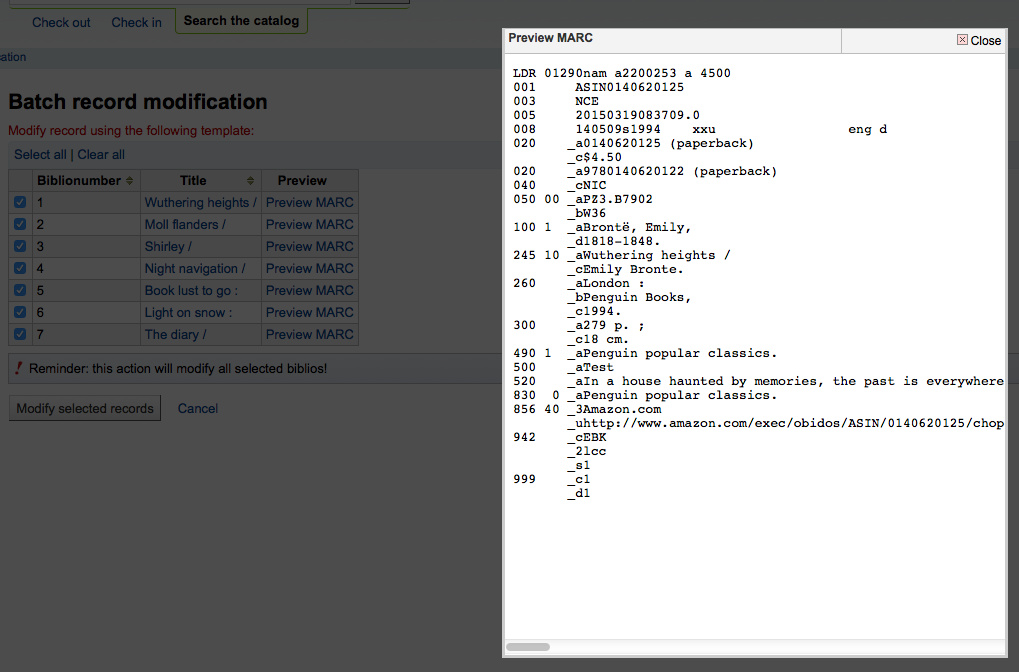Viewport: 1019px width, 672px height.
Task: Switch to the Check out tab
Action: 61,22
